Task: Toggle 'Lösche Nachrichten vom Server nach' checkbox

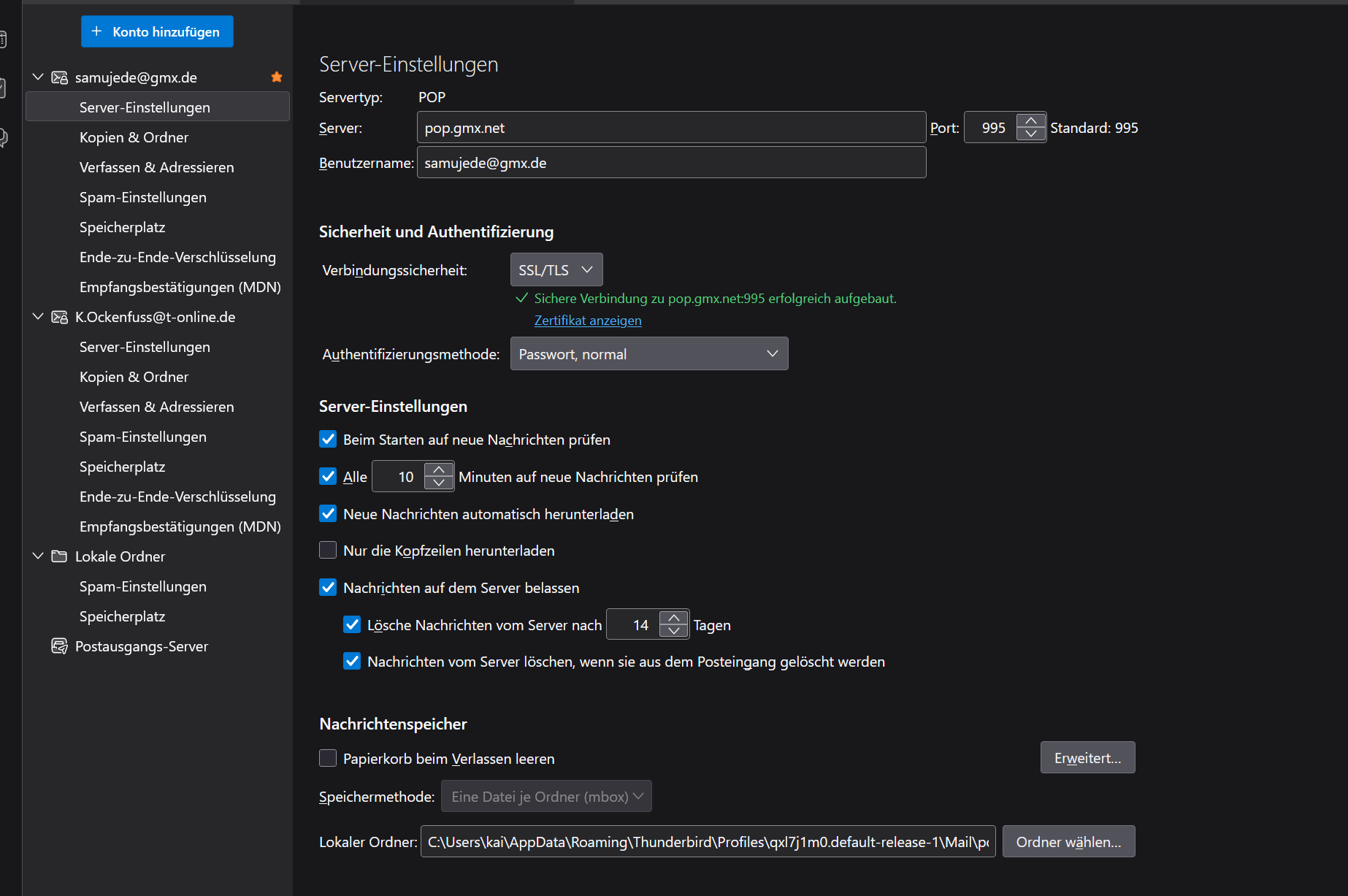Action: click(x=352, y=624)
